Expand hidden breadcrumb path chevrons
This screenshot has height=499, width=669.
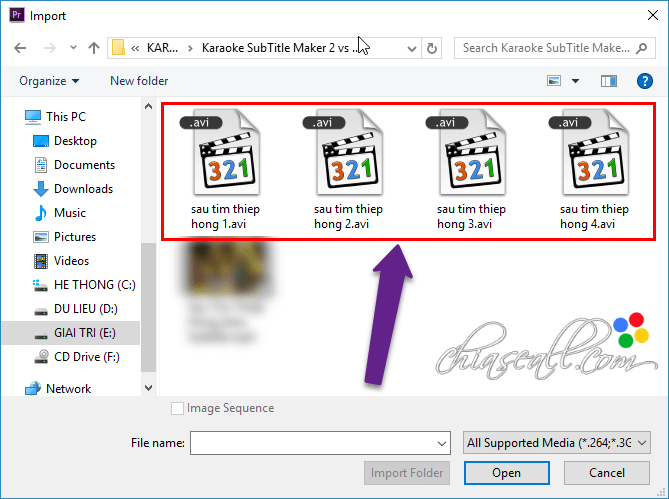pyautogui.click(x=135, y=48)
